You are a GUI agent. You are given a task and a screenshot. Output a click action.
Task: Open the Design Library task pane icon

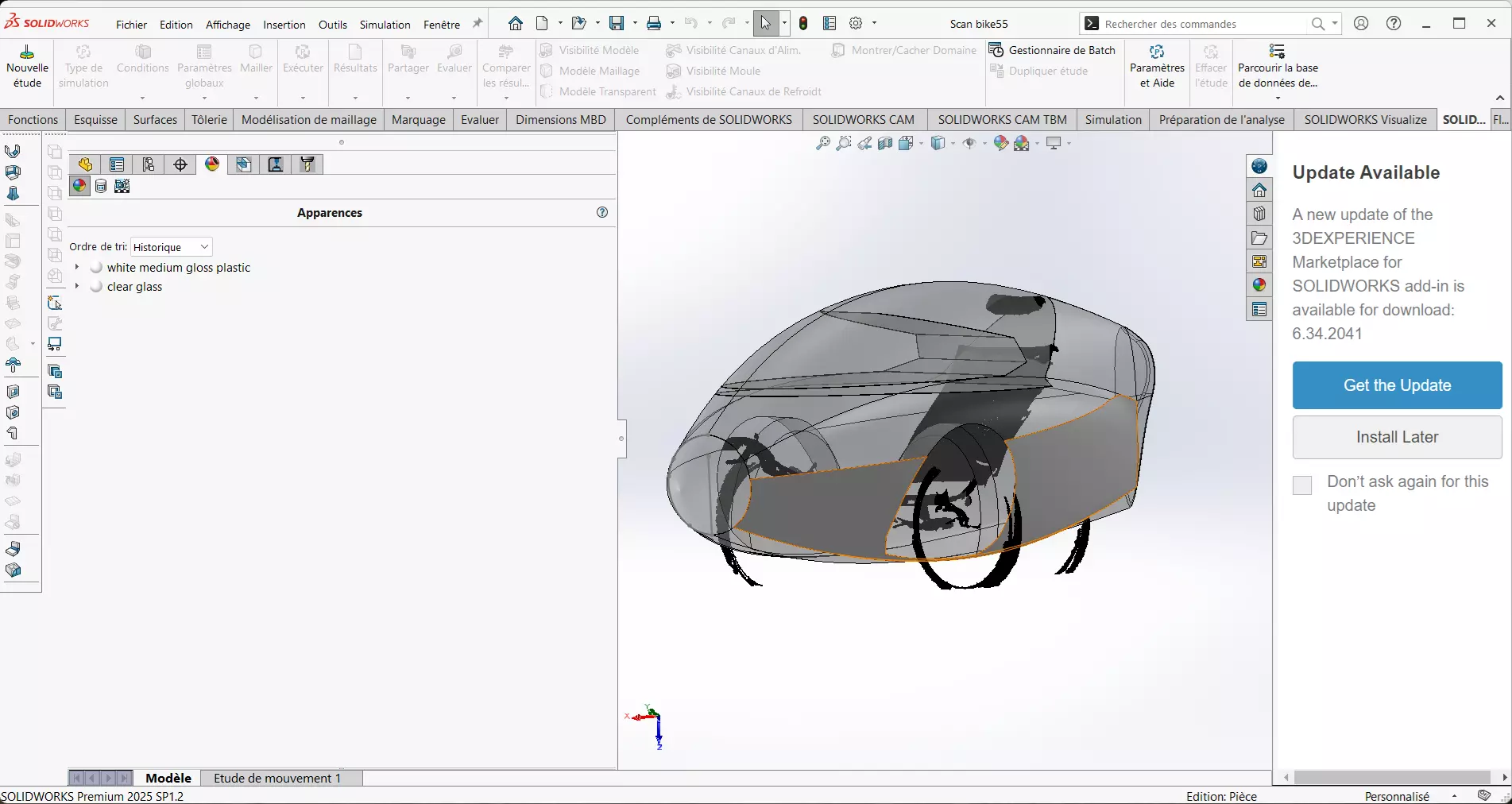(x=1259, y=214)
